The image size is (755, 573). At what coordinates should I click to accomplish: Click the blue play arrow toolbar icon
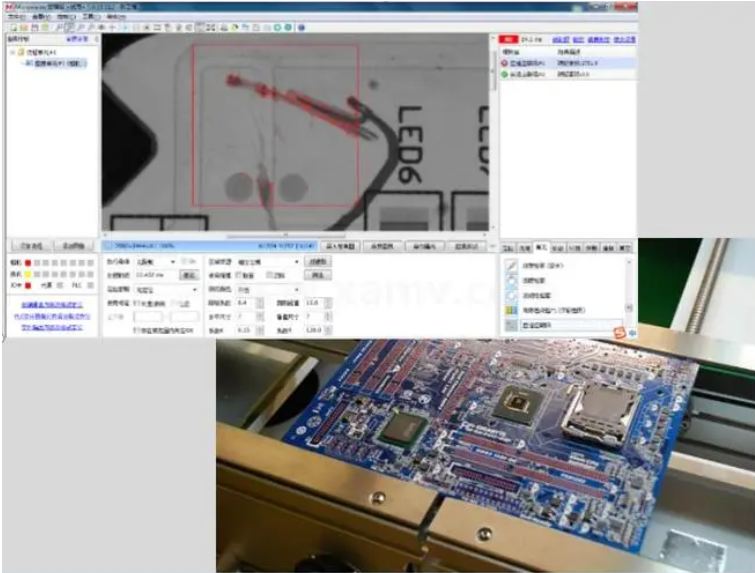(125, 27)
